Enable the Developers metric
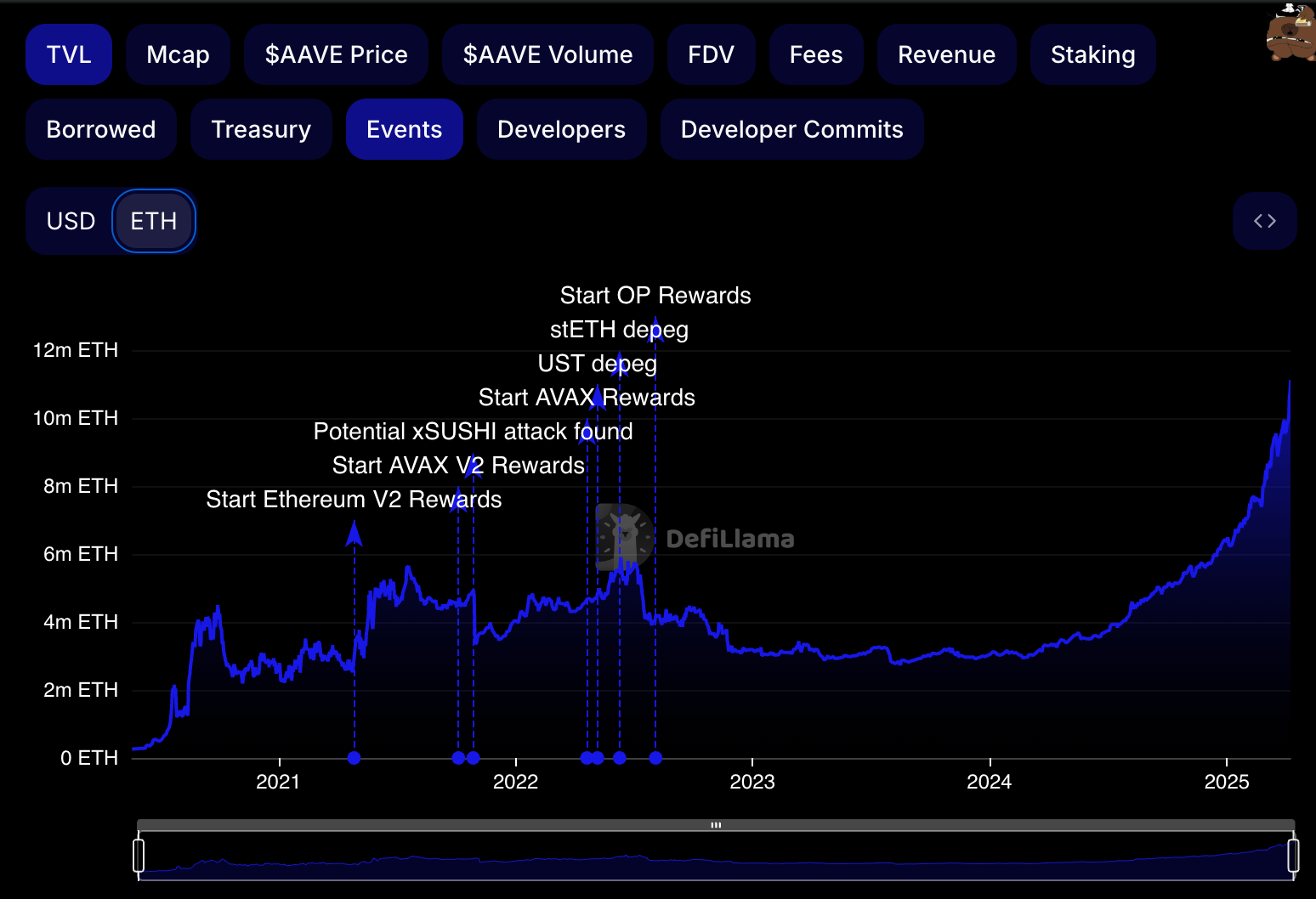 pyautogui.click(x=561, y=129)
